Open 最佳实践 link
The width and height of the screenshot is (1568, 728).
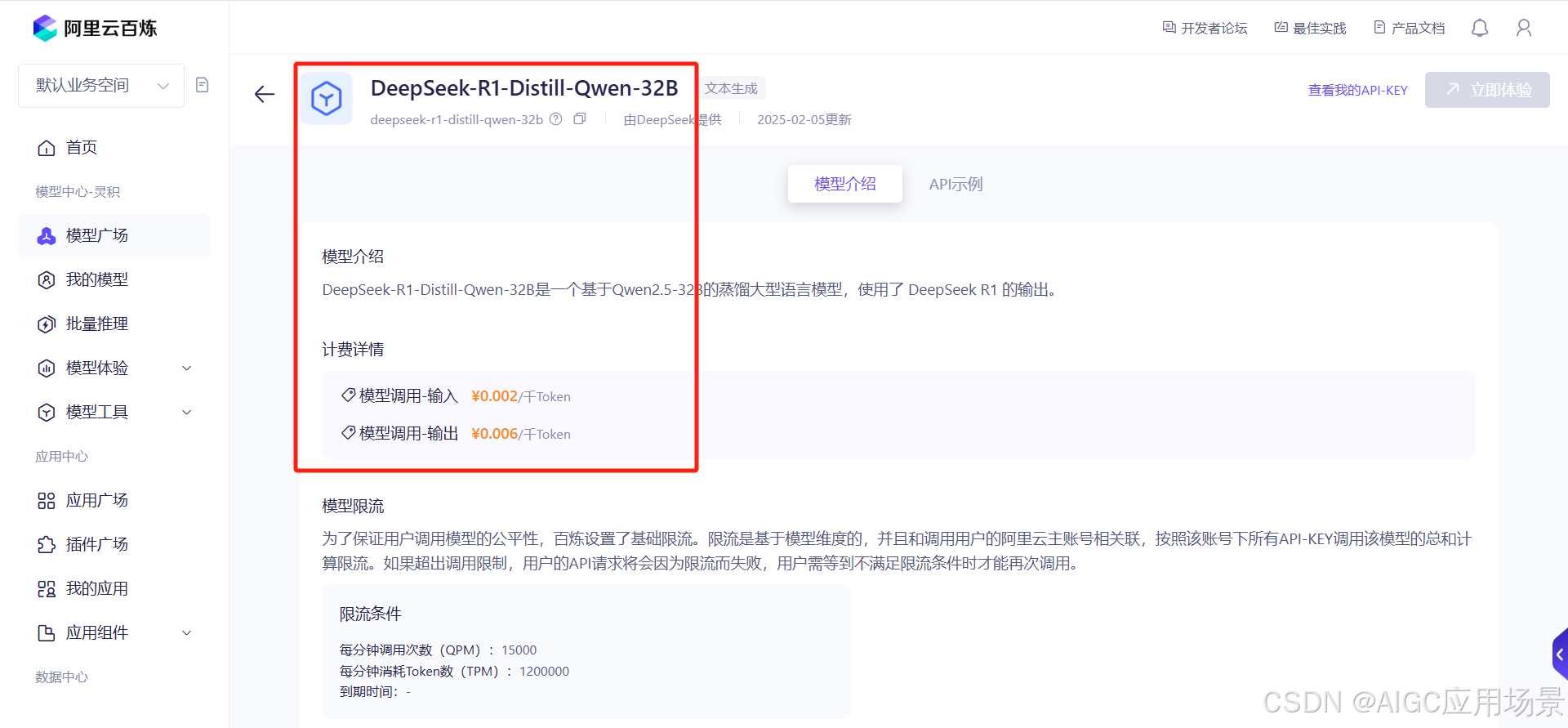tap(1311, 29)
